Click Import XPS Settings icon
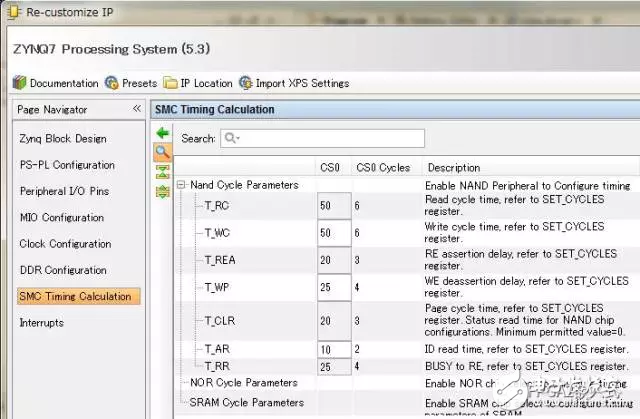This screenshot has height=419, width=640. pos(246,83)
